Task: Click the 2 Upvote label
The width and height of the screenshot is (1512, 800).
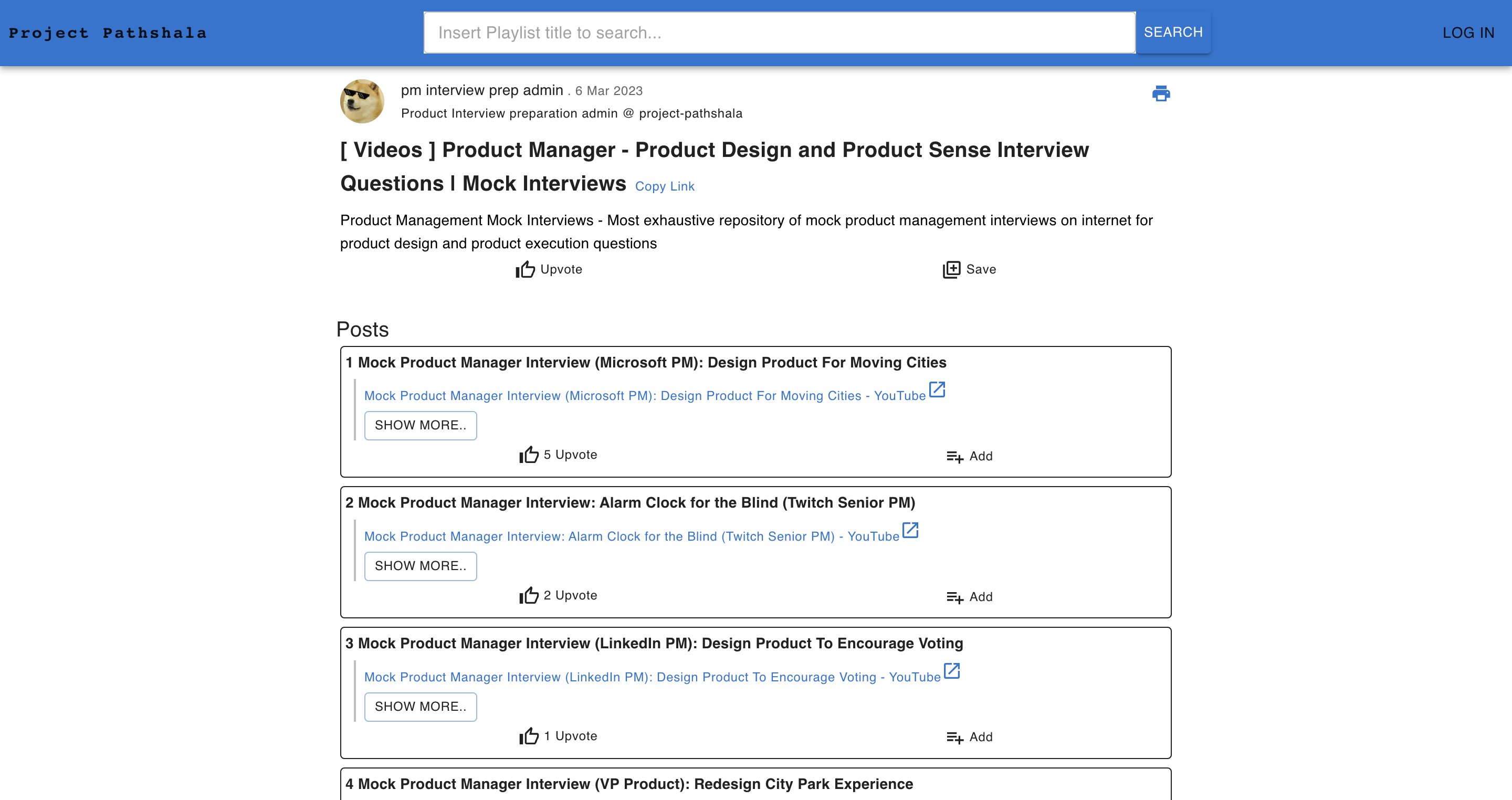Action: 570,596
